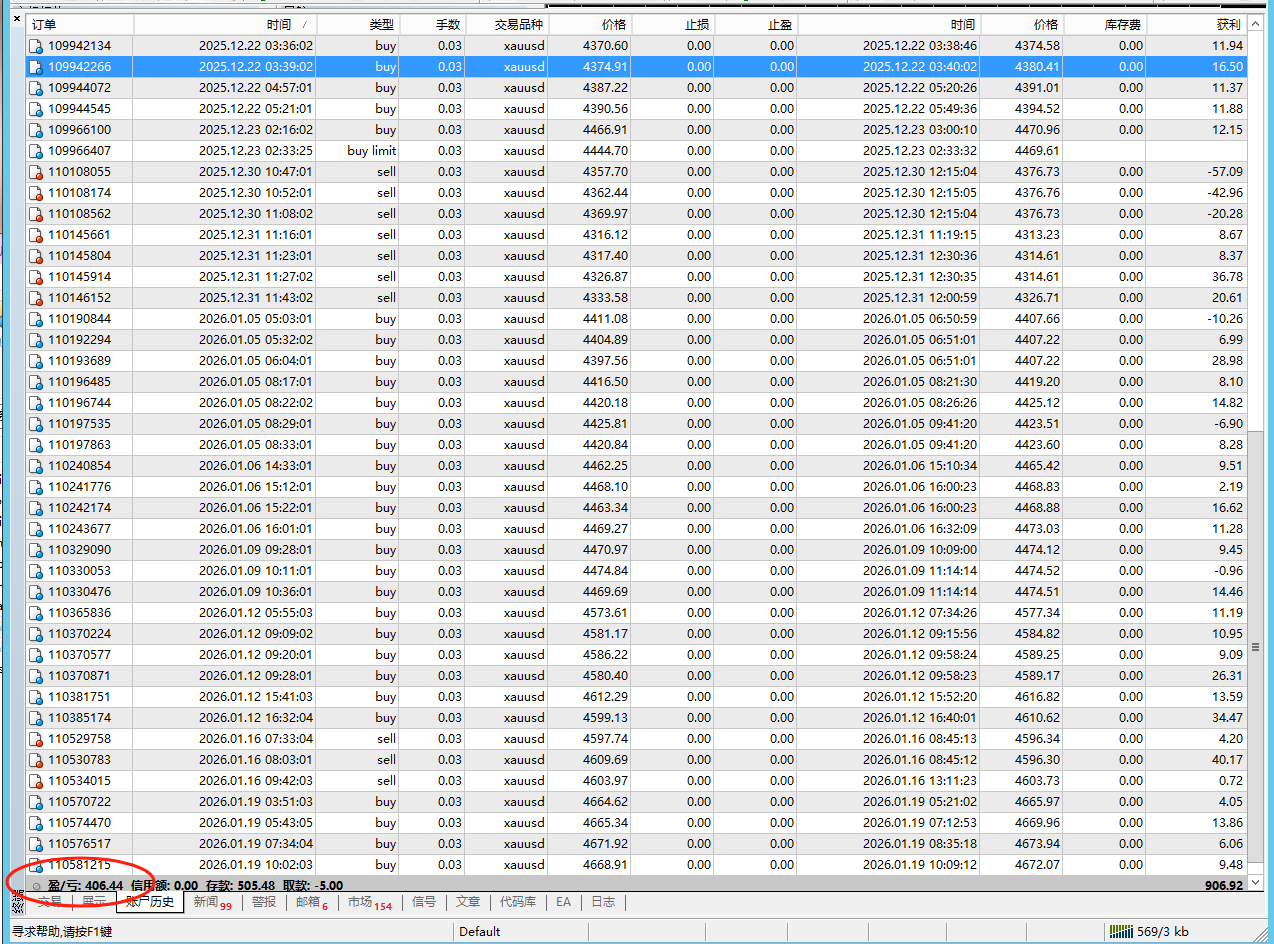Open the EA tab
This screenshot has width=1274, height=944.
point(563,902)
